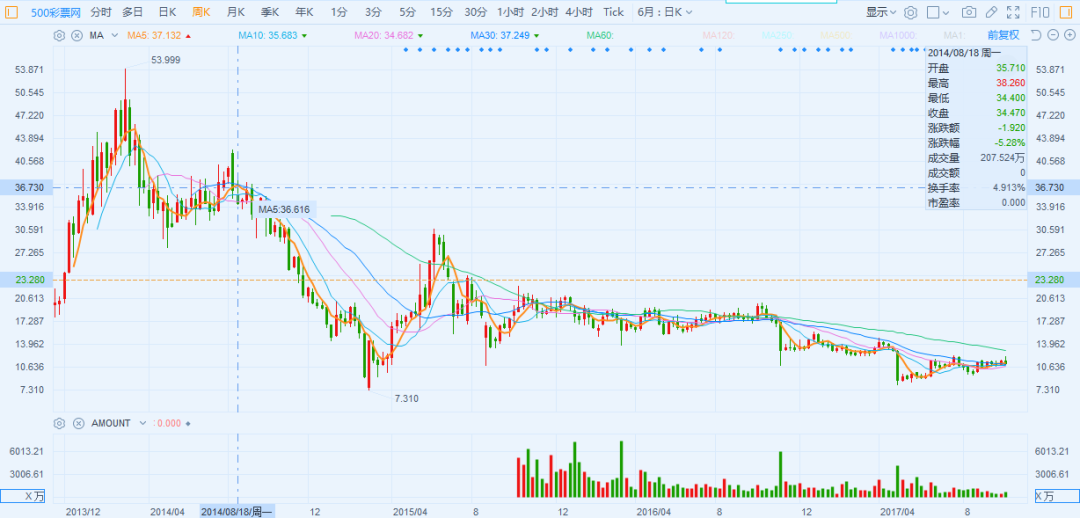The height and width of the screenshot is (518, 1080).
Task: Click the 前复权 adjustment button
Action: (1003, 35)
